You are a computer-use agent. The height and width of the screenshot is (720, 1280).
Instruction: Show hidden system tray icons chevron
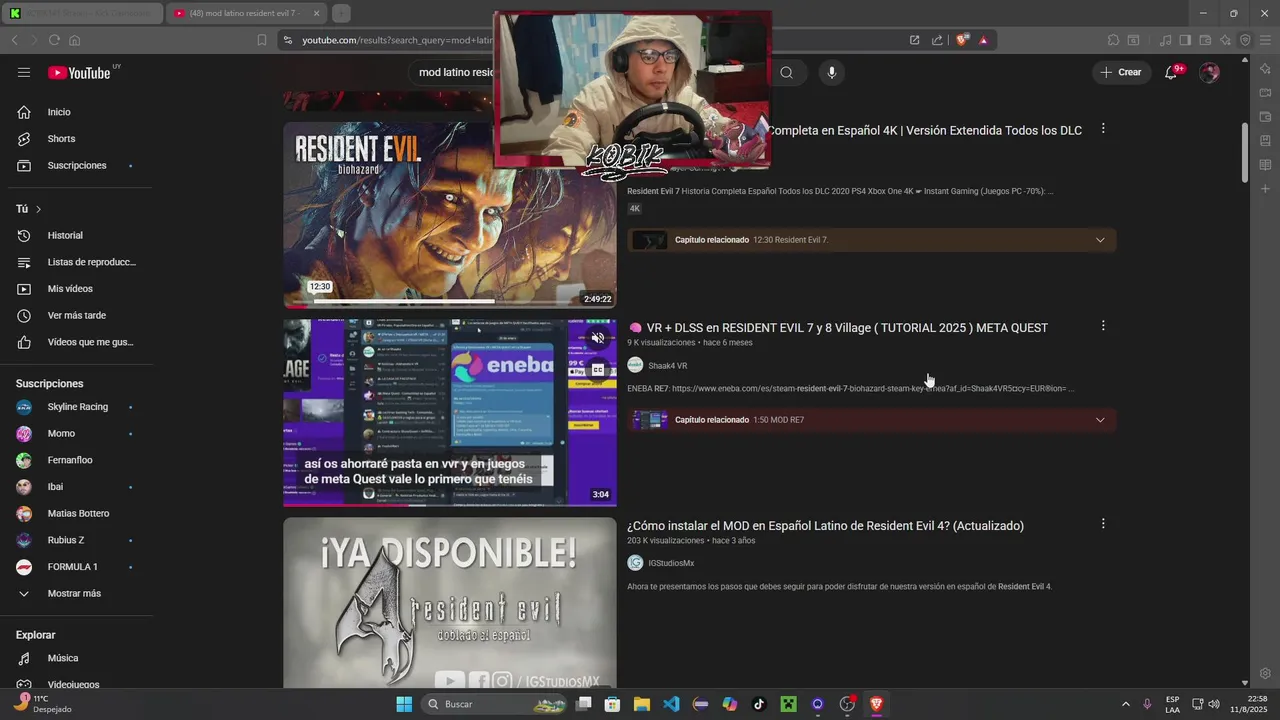[1125, 704]
